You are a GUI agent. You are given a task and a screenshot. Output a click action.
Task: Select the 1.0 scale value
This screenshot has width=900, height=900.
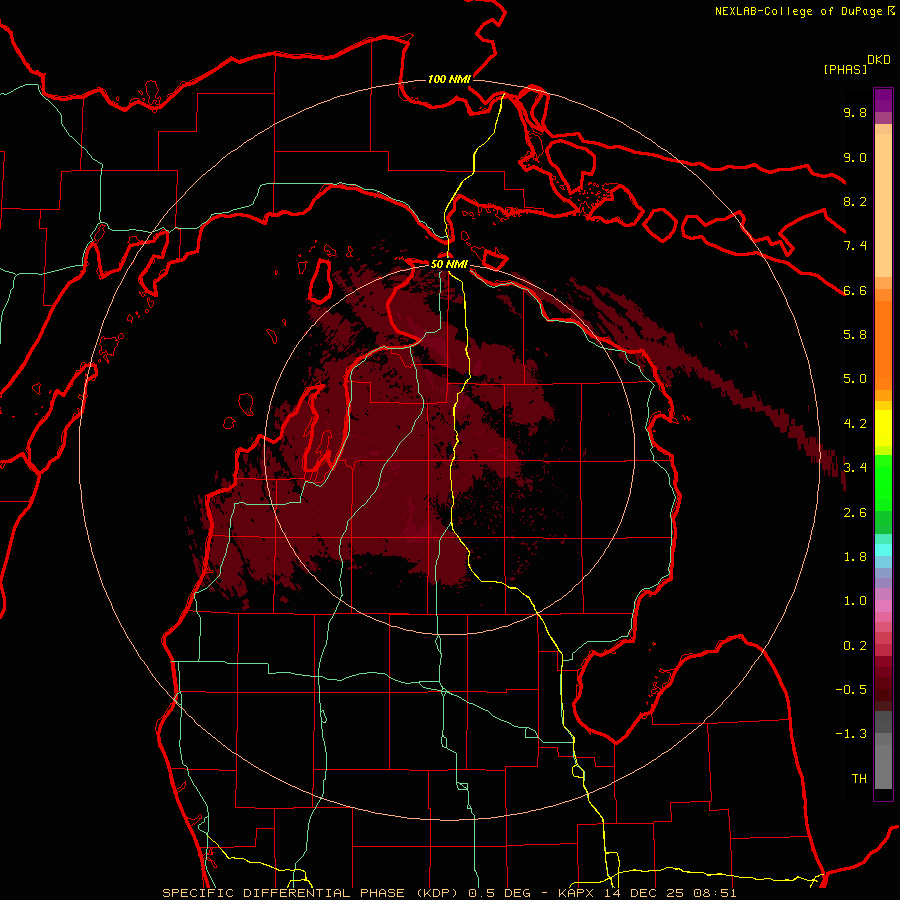855,601
